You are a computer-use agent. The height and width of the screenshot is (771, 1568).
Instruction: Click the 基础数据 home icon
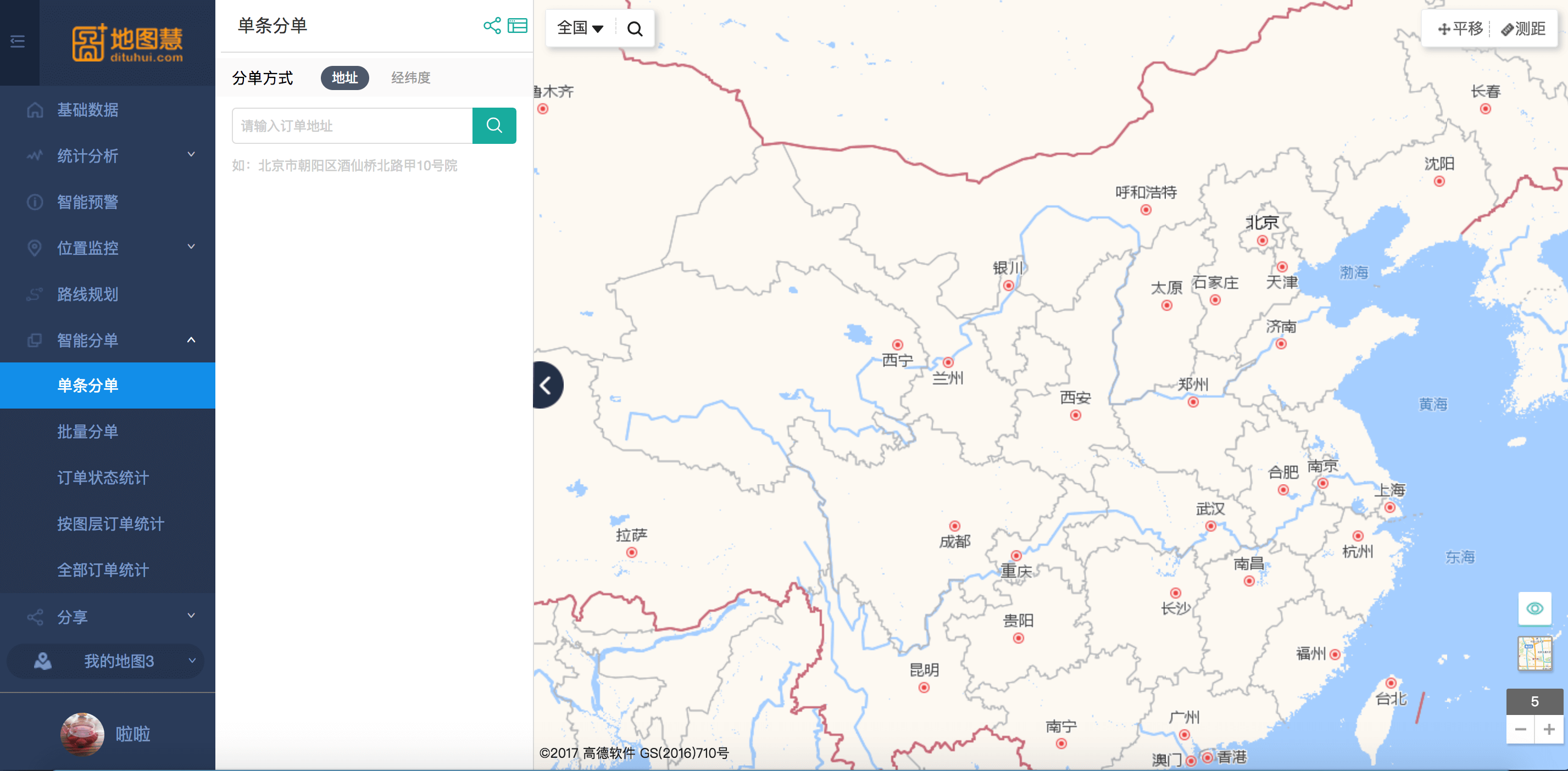point(35,110)
